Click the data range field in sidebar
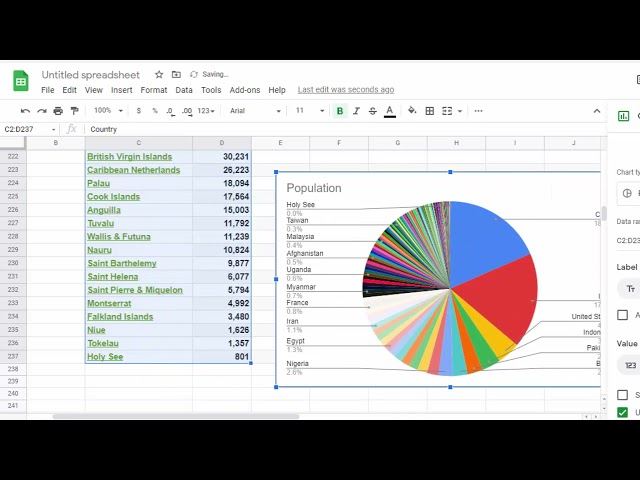Image resolution: width=640 pixels, height=480 pixels. [629, 241]
